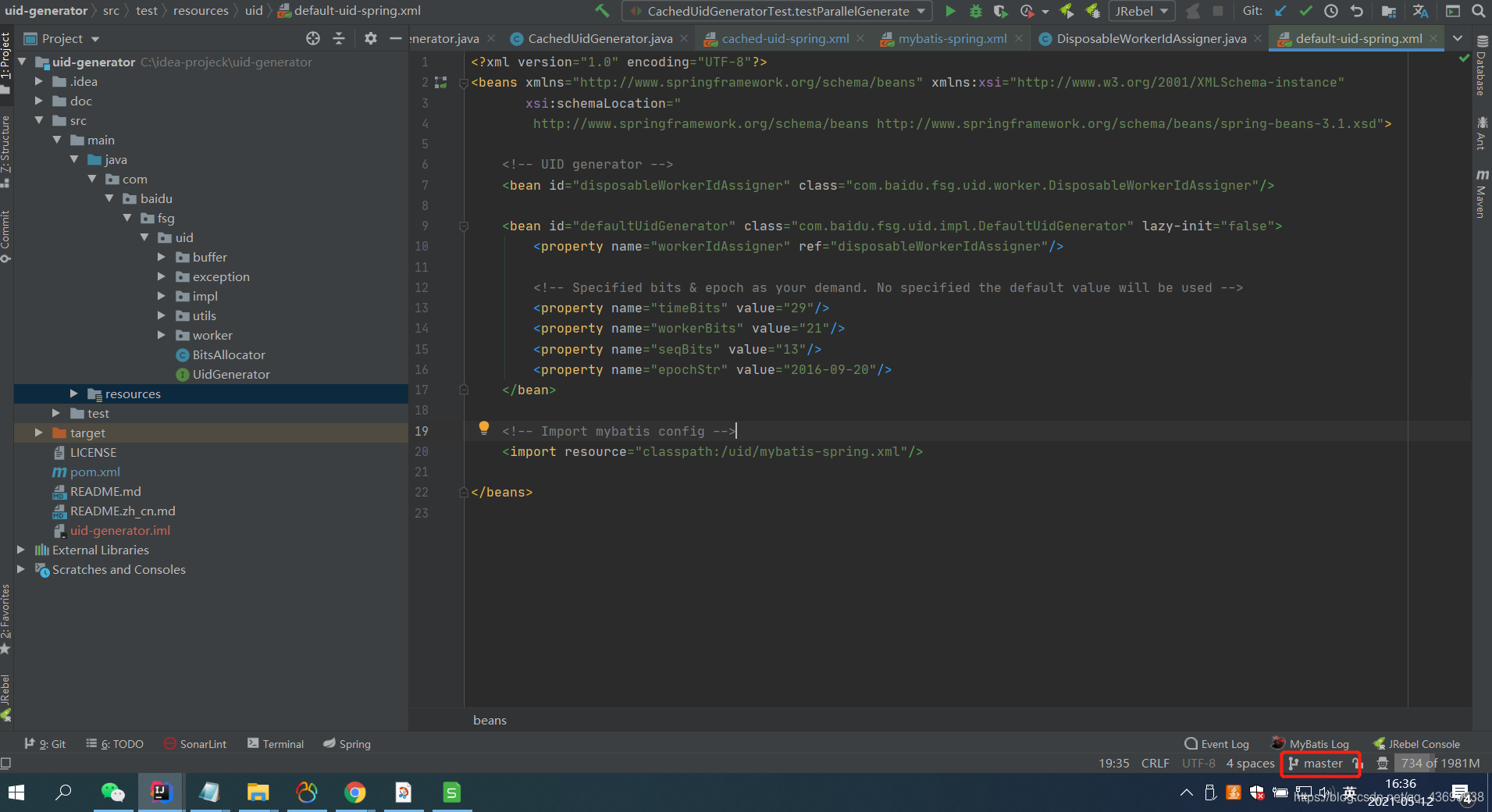Viewport: 1492px width, 812px height.
Task: Expand the resources folder in tree
Action: pos(74,394)
